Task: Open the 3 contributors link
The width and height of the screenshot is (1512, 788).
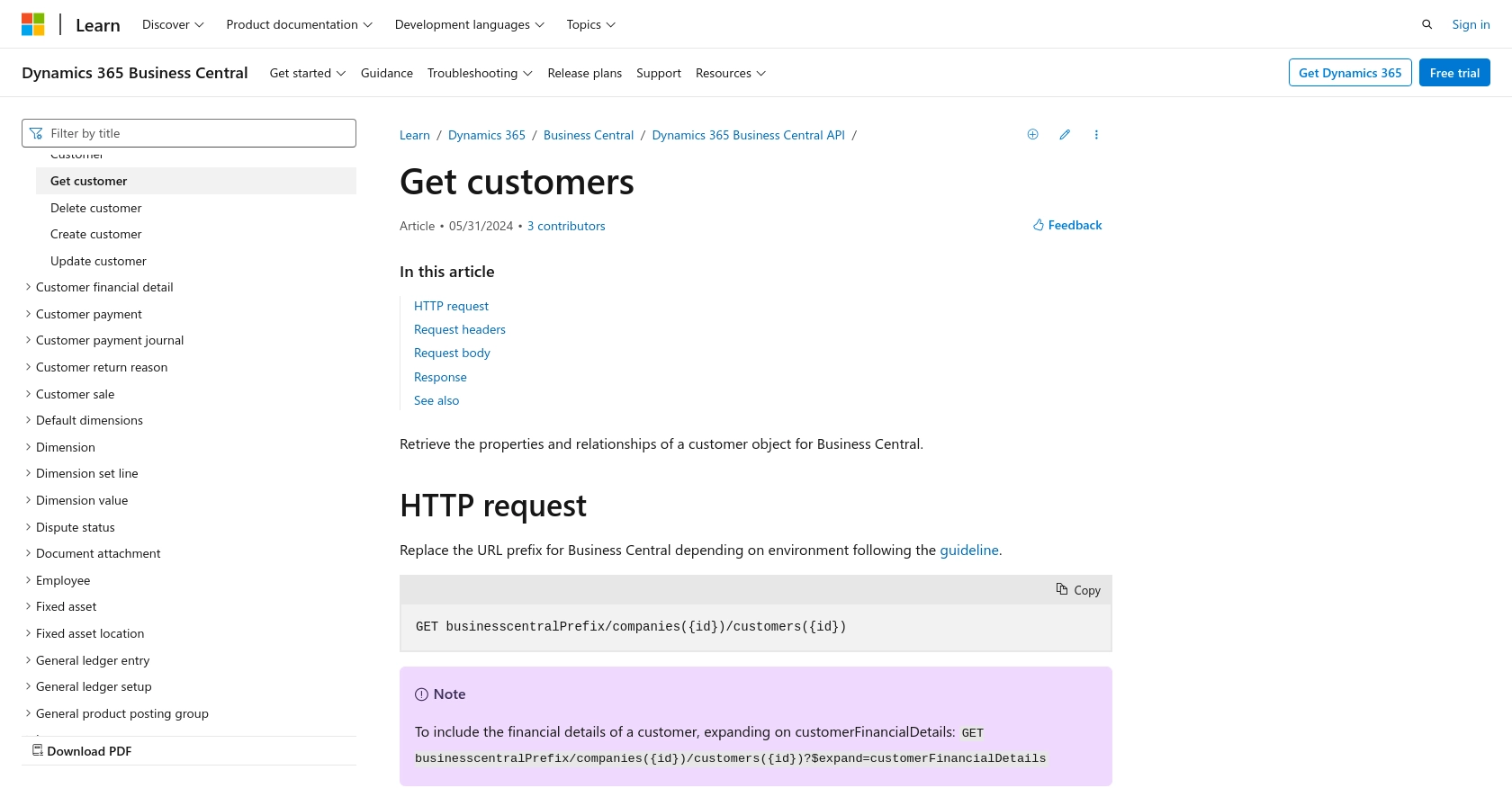Action: [x=566, y=226]
